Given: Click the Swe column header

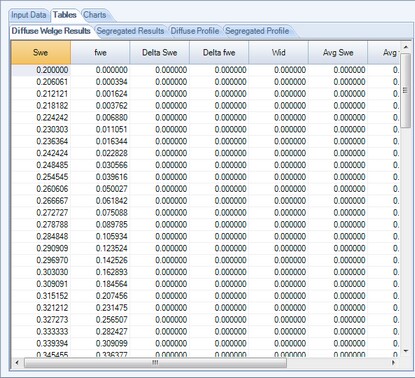Looking at the screenshot, I should tap(41, 53).
